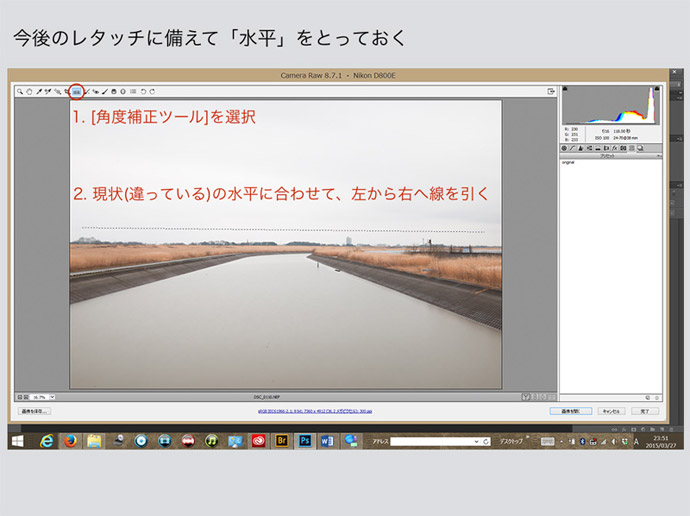Open the zoom level dropdown
690x516 pixels.
(x=52, y=397)
